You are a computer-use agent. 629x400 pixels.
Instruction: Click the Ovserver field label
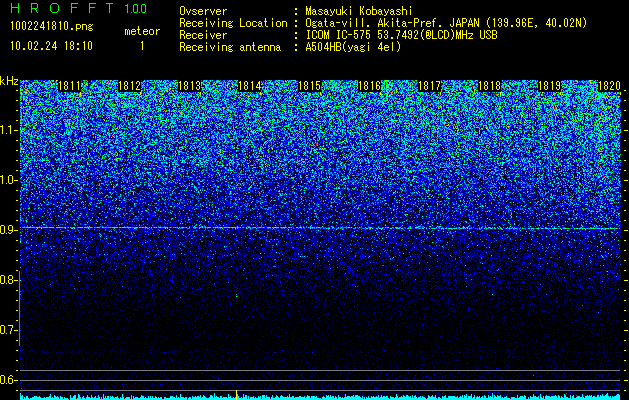203,11
